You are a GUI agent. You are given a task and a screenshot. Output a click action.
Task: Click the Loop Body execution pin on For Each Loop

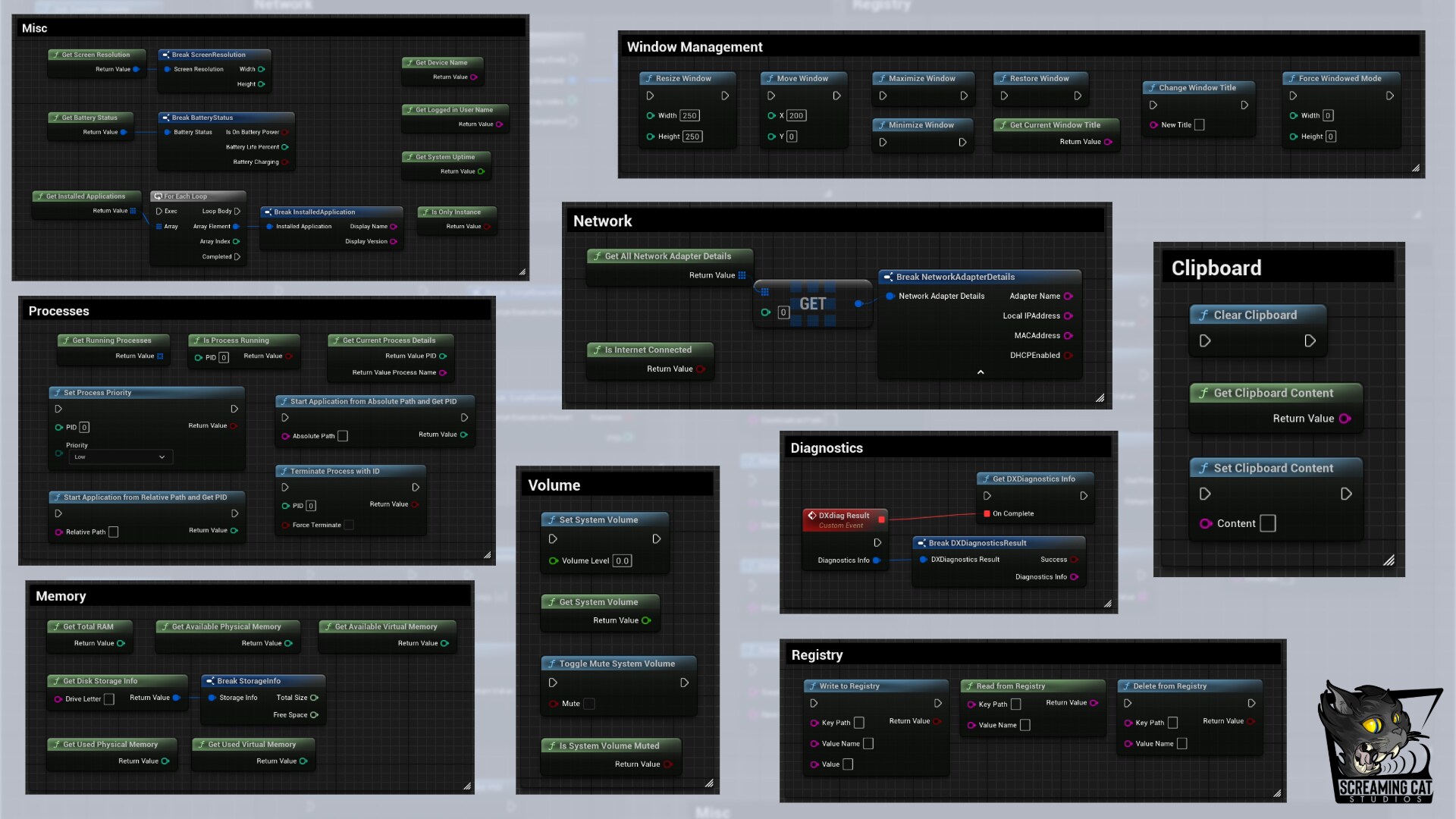[237, 212]
